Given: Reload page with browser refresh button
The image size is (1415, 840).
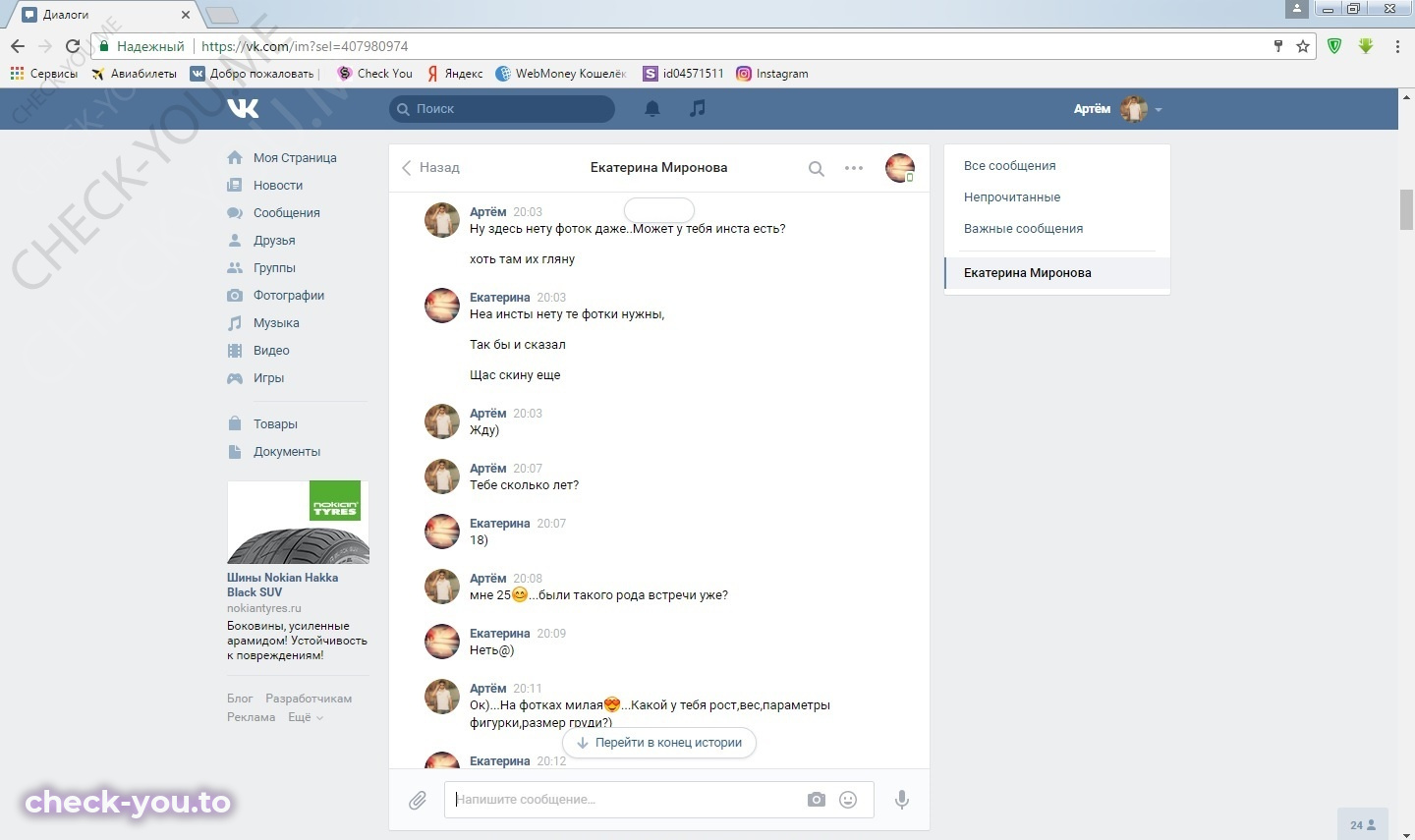Looking at the screenshot, I should pos(73,46).
